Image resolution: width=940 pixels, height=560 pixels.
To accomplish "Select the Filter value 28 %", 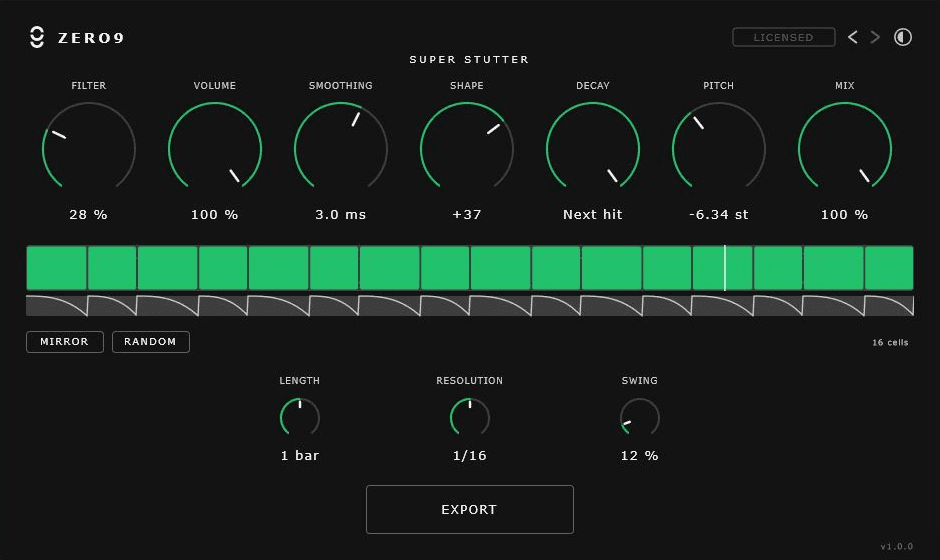I will pyautogui.click(x=88, y=215).
